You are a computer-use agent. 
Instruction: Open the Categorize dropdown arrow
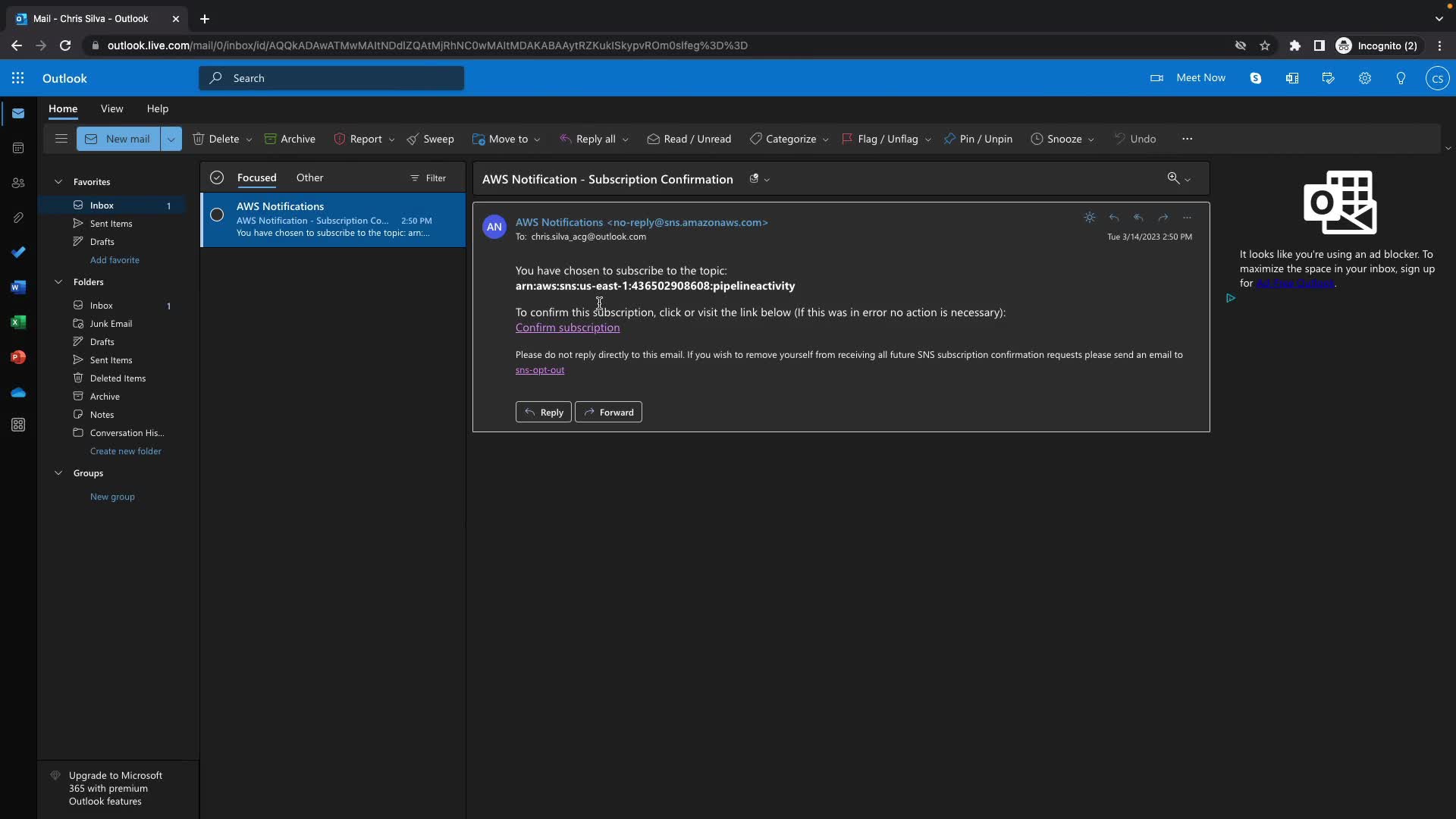tap(825, 140)
